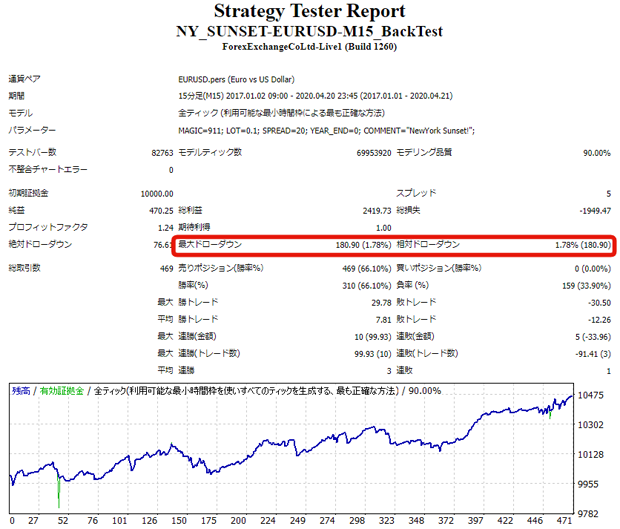This screenshot has width=620, height=529.
Task: Click the profit trades value 310 (66.10%)
Action: 367,286
